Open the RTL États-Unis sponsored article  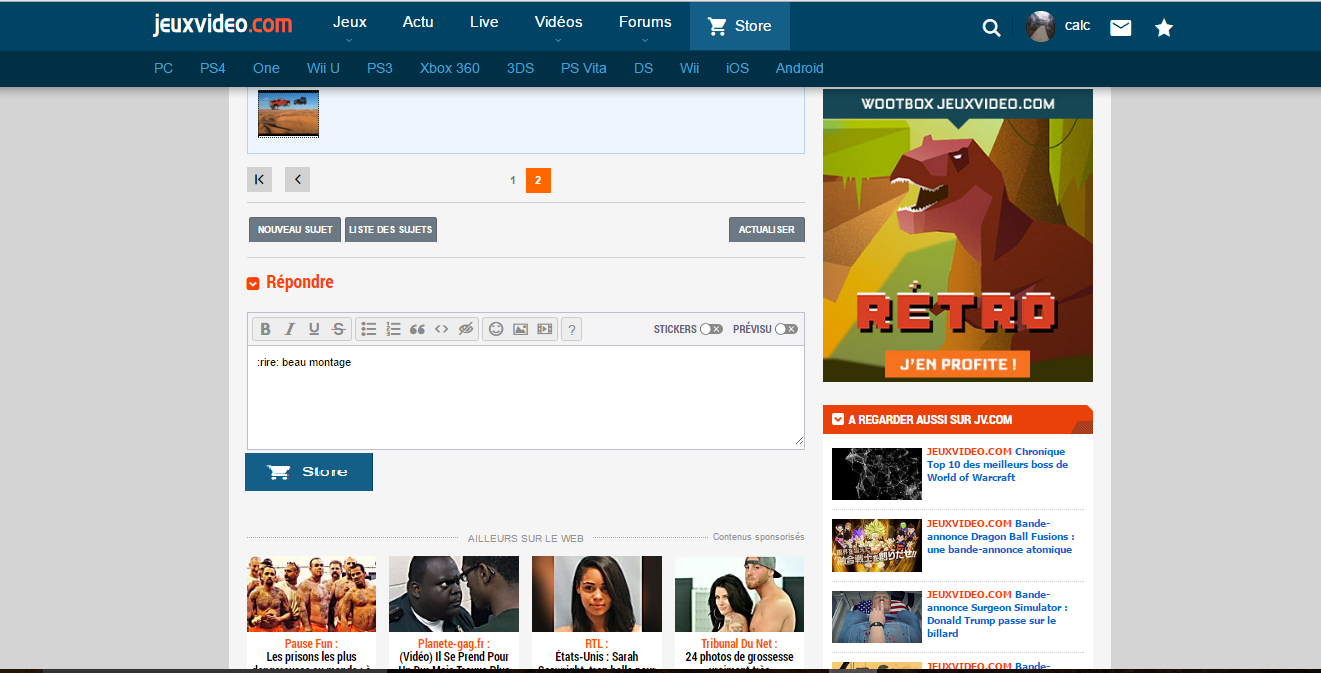pos(597,612)
